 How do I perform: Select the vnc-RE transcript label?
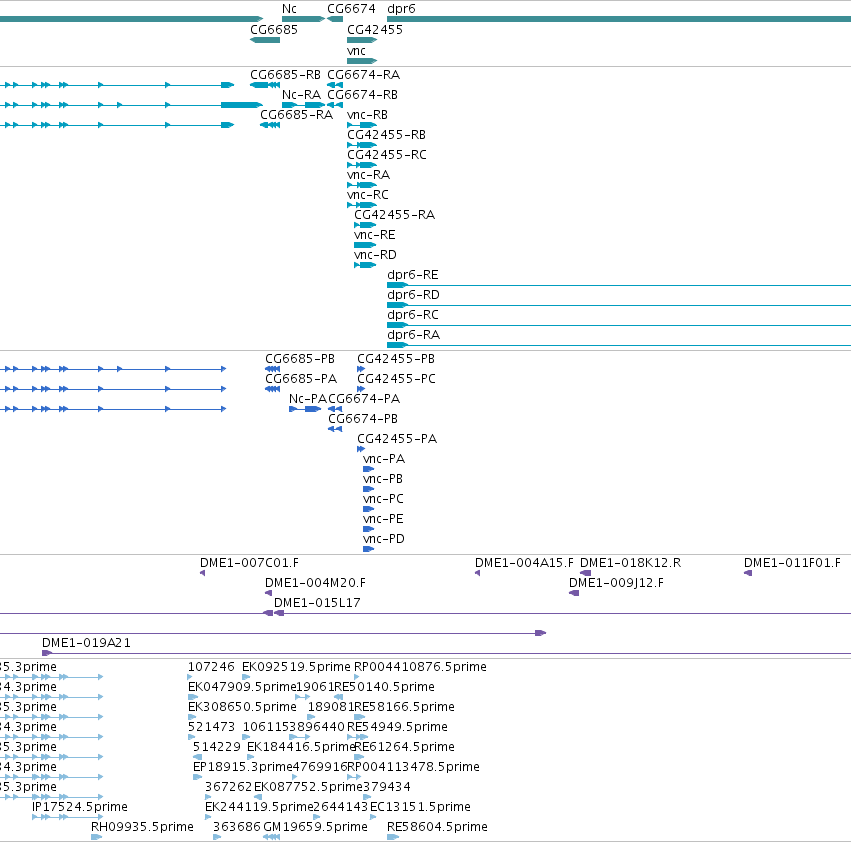(375, 235)
